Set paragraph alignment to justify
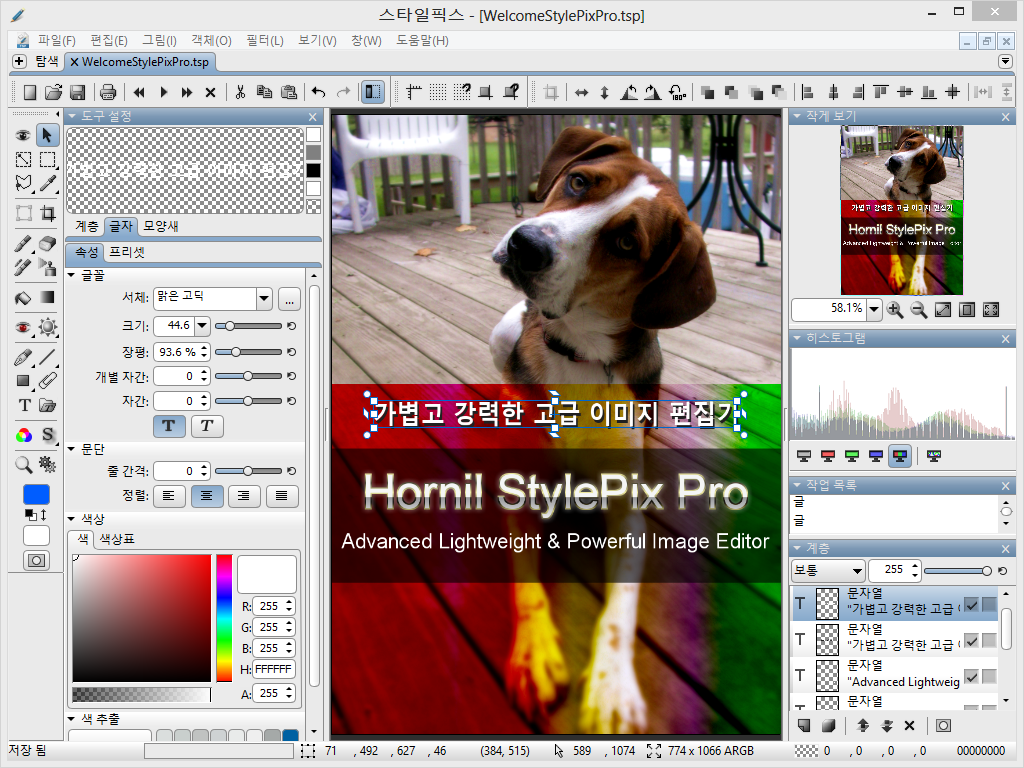 [x=282, y=496]
